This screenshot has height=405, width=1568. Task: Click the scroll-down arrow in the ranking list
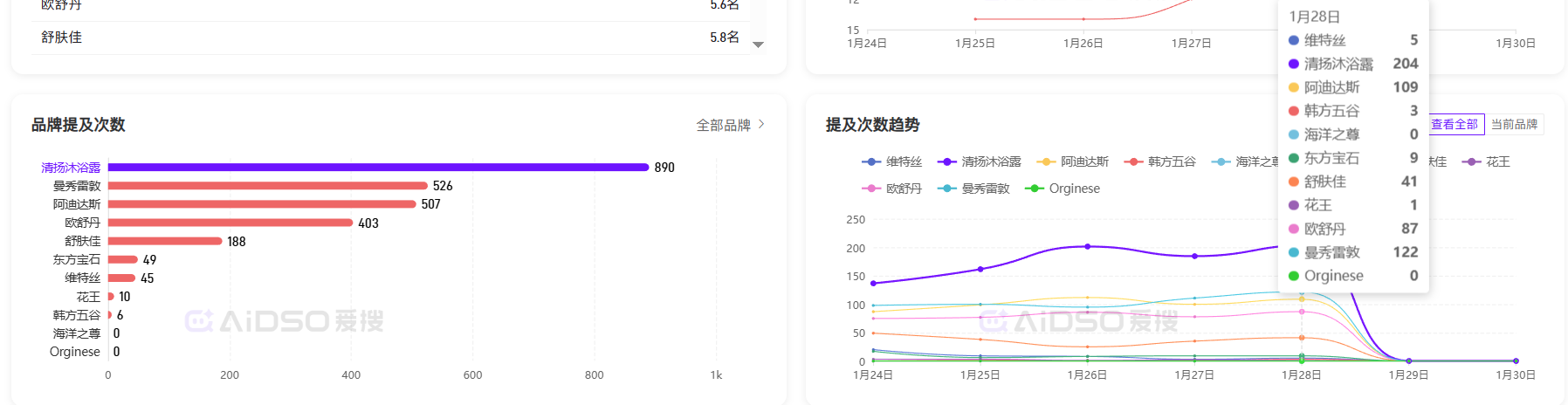(x=758, y=45)
